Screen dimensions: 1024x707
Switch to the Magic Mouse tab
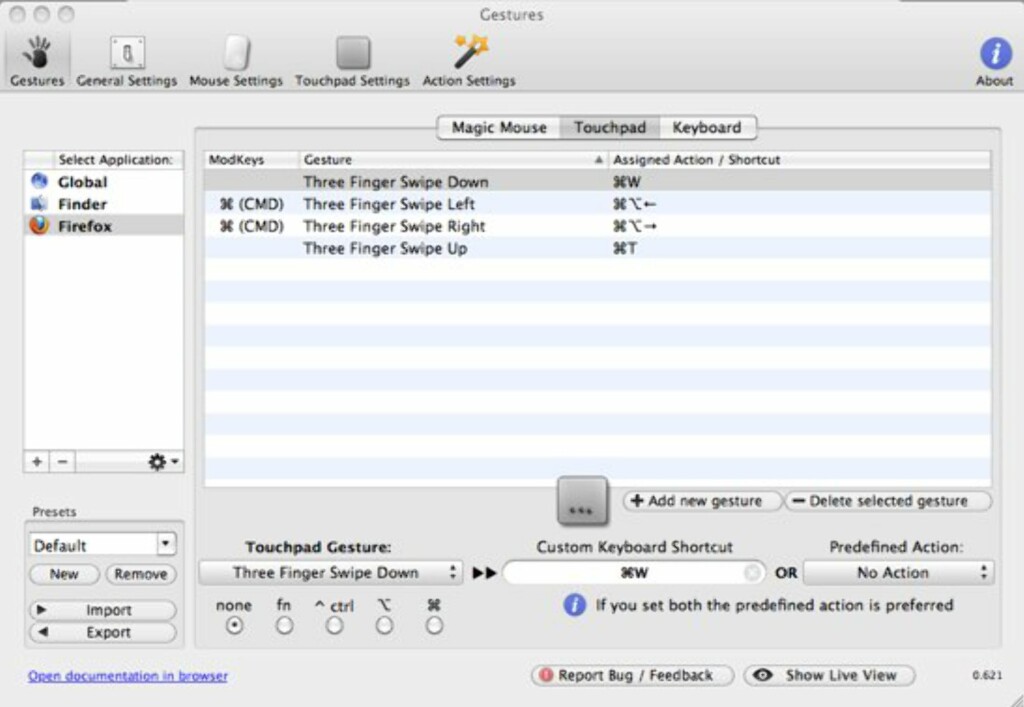pyautogui.click(x=499, y=127)
